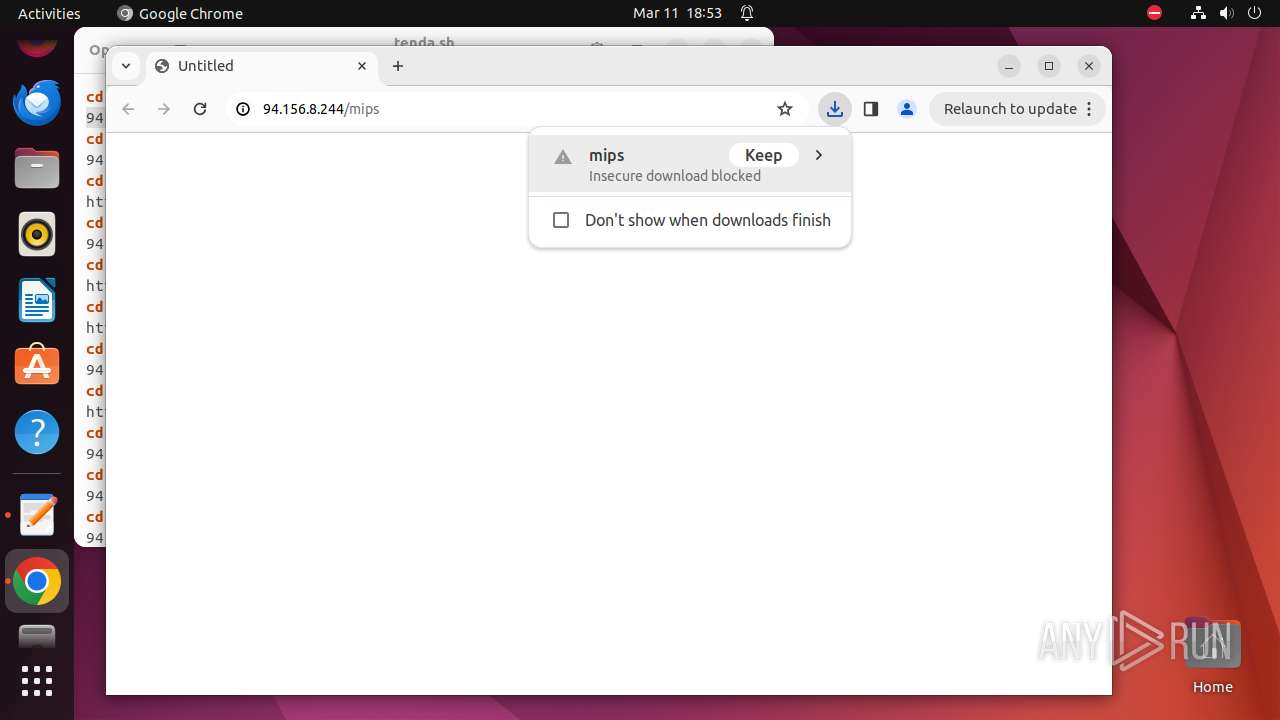Go back to previous page
This screenshot has width=1280, height=720.
tap(128, 109)
